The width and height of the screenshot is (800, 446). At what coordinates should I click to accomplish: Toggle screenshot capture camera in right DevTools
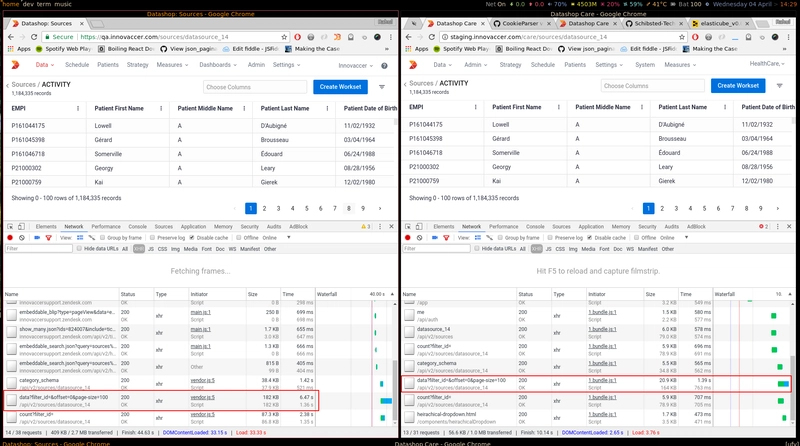[435, 238]
